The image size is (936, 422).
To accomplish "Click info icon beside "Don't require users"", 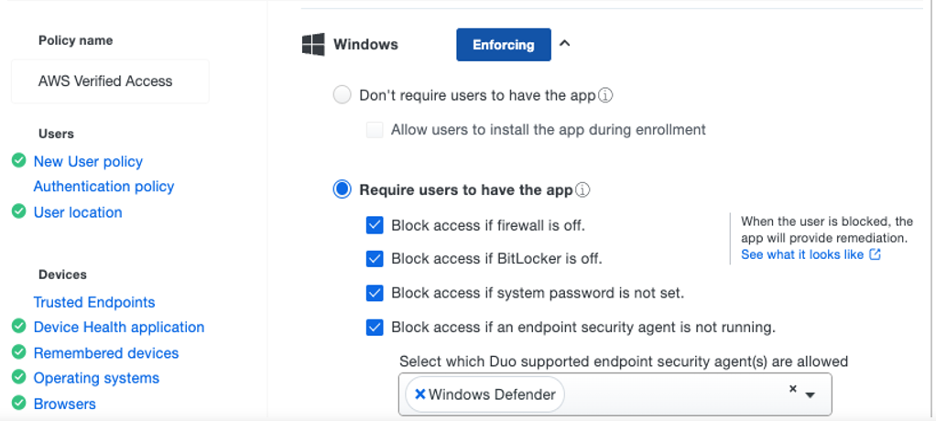I will tap(605, 96).
